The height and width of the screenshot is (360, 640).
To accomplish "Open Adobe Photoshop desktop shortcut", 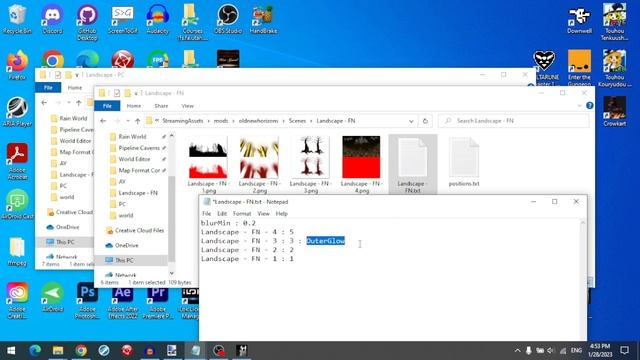I will [87, 300].
